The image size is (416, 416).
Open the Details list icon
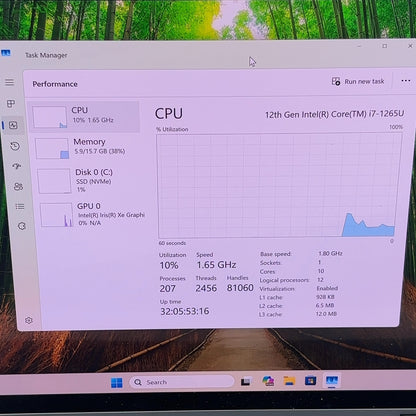pos(20,207)
